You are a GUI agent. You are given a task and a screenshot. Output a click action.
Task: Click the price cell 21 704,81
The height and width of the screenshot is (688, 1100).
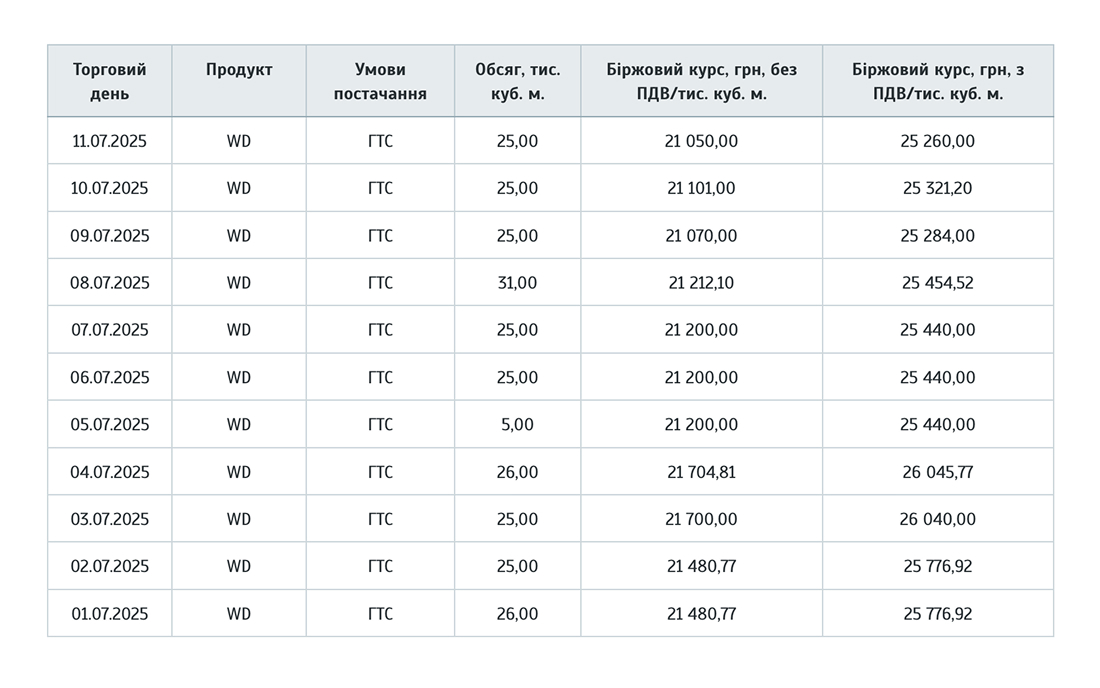702,472
